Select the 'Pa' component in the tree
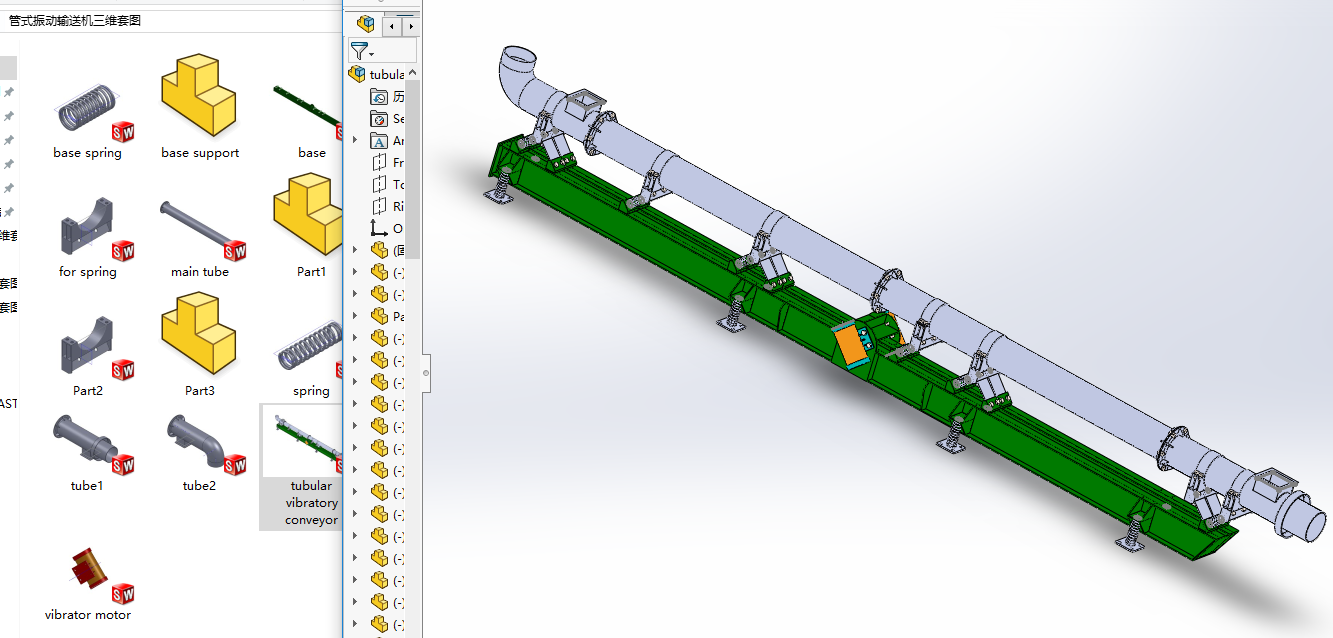 [x=388, y=316]
